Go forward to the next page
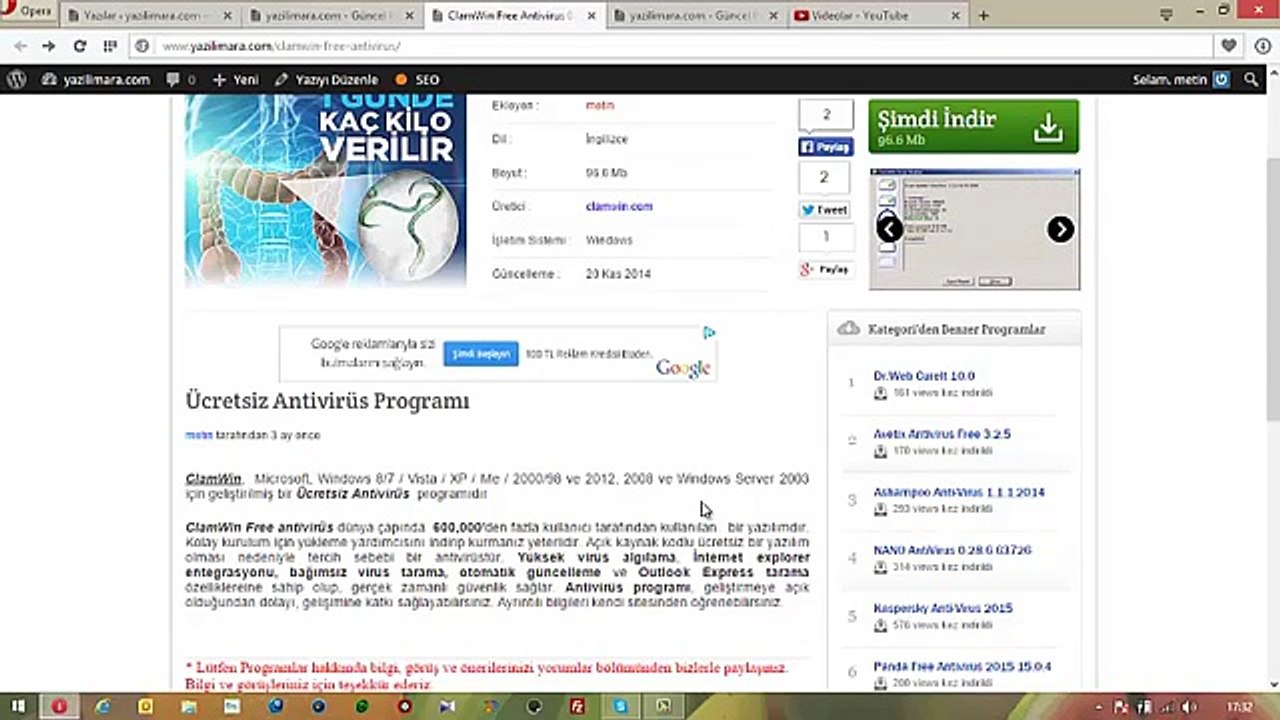This screenshot has height=720, width=1280. [49, 46]
